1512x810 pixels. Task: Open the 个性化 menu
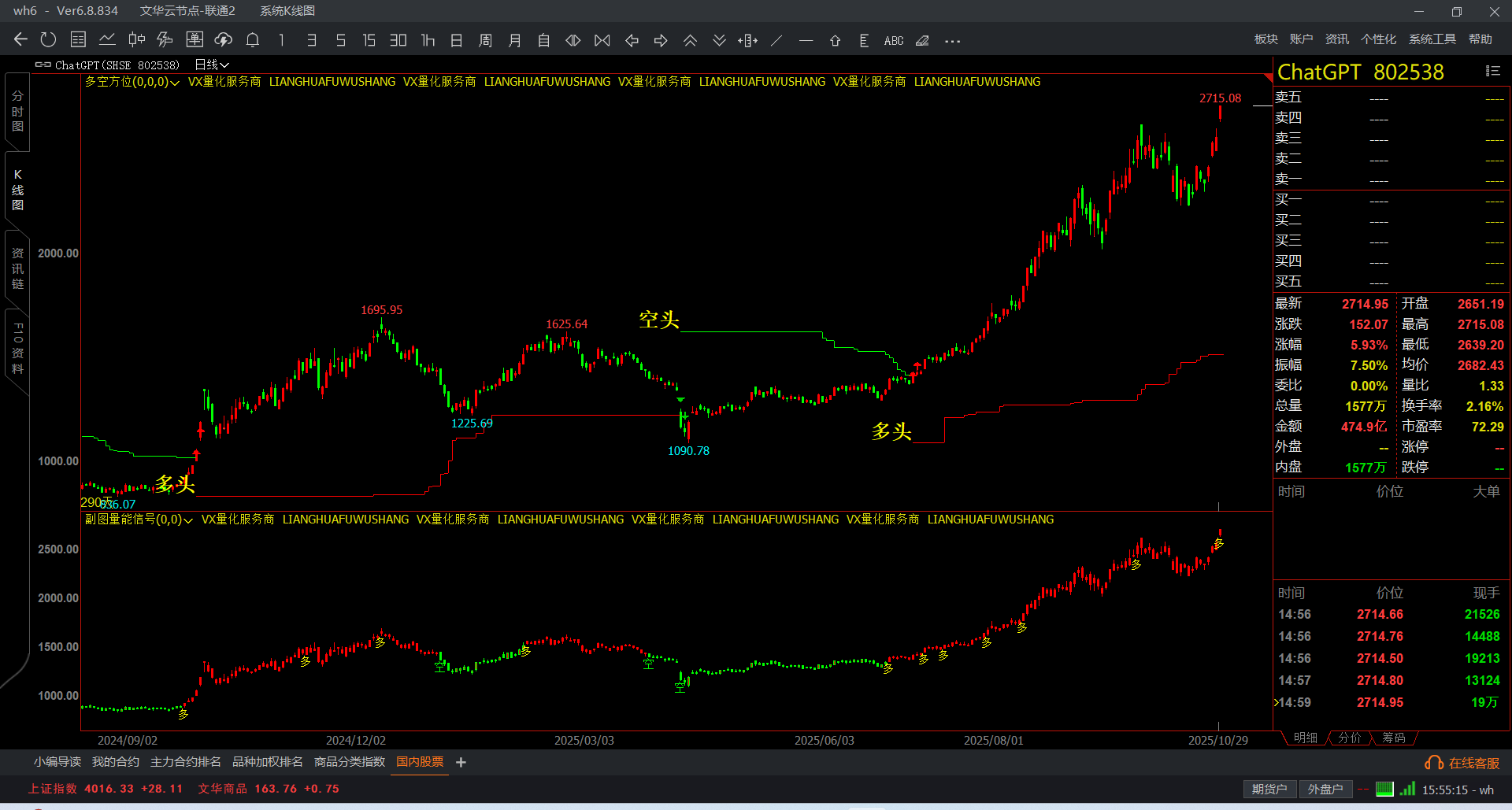(1379, 39)
